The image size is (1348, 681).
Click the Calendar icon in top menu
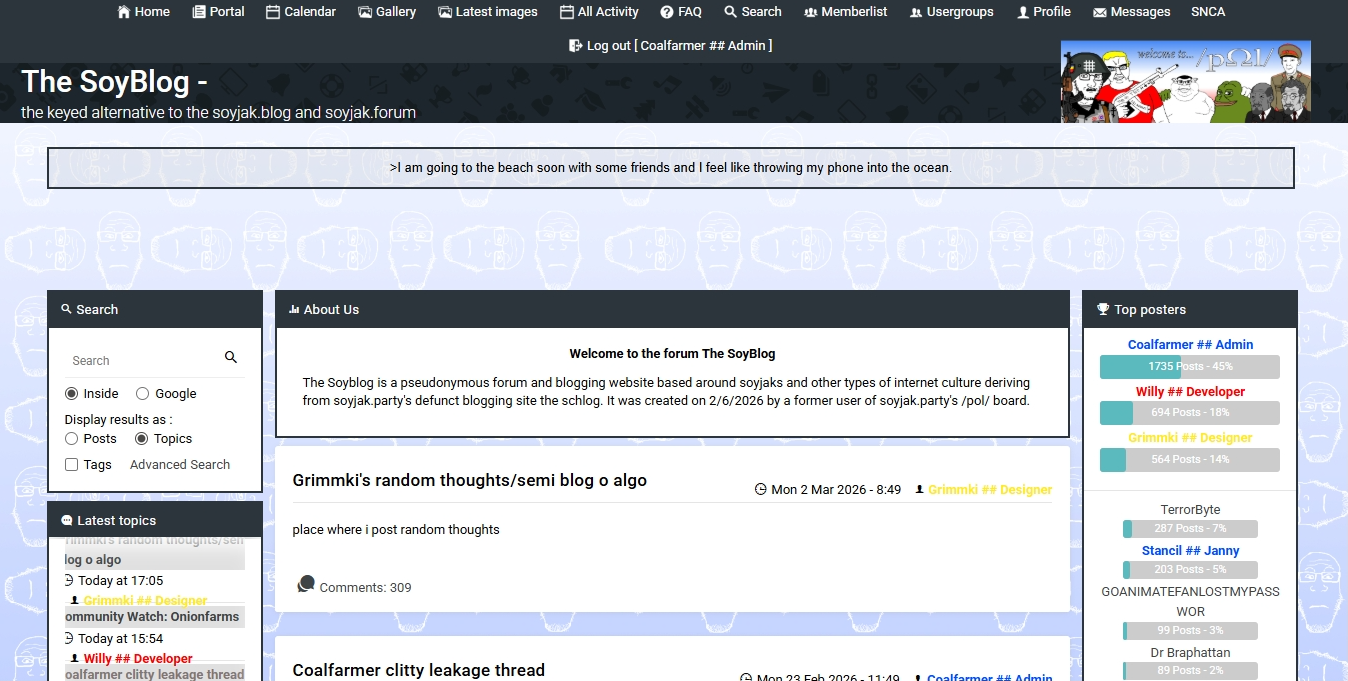273,12
